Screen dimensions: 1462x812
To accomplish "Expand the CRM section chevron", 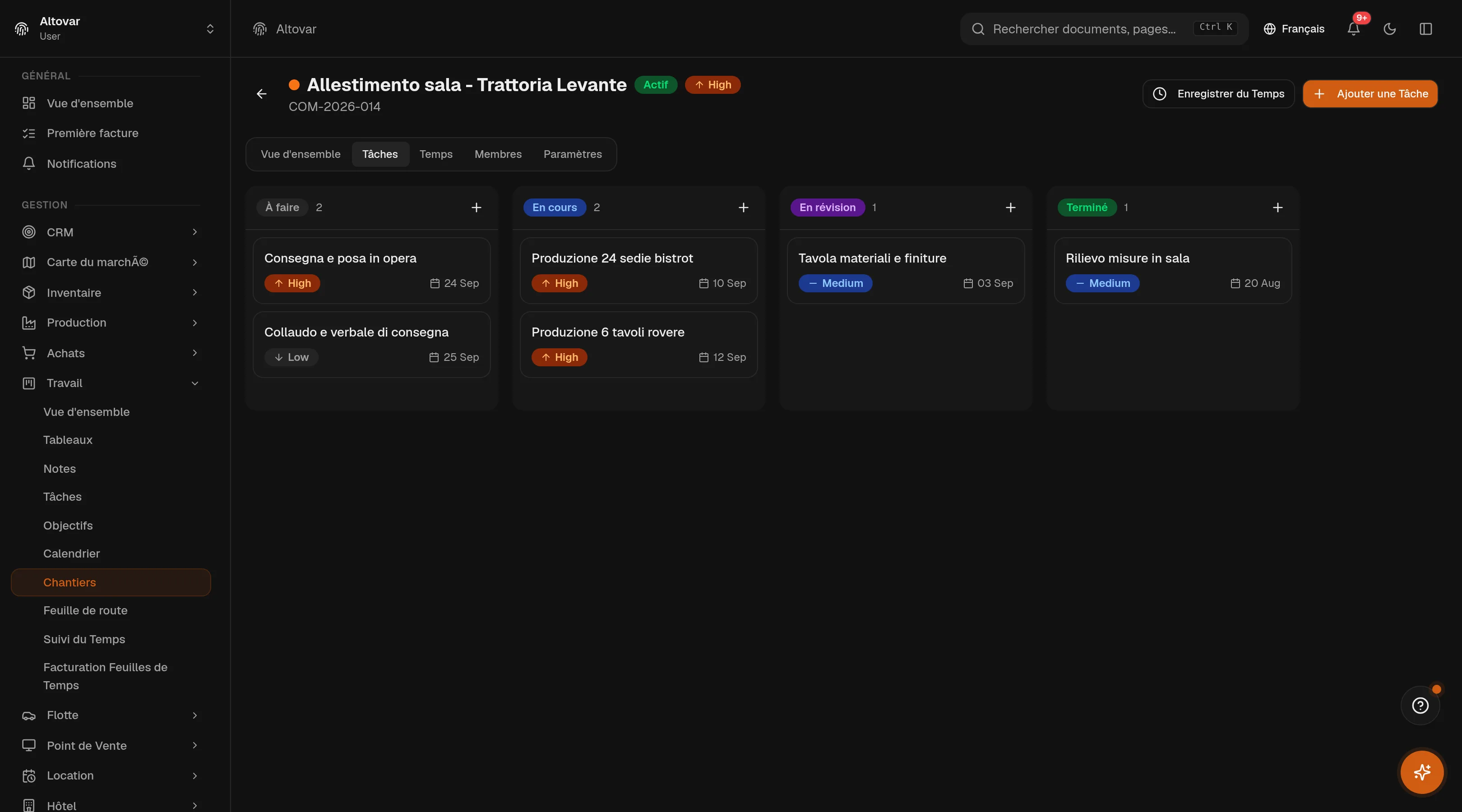I will pyautogui.click(x=194, y=232).
